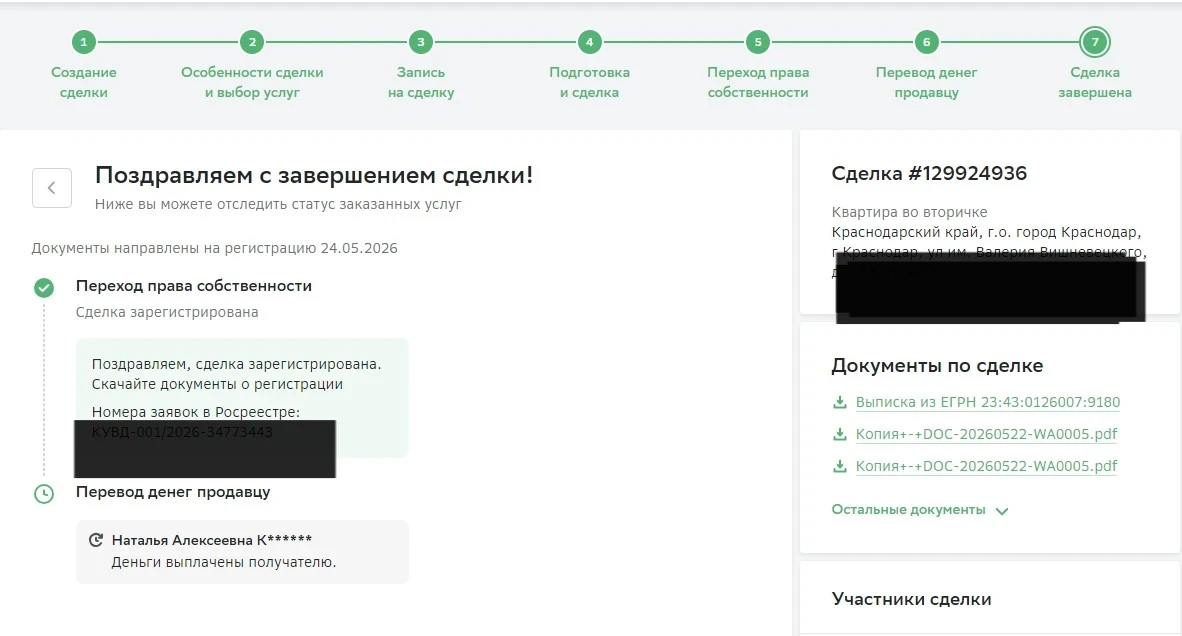The height and width of the screenshot is (636, 1182).
Task: Open the first 'Копия+-+DOC-20260522-WA0005.pdf' link
Action: (986, 434)
